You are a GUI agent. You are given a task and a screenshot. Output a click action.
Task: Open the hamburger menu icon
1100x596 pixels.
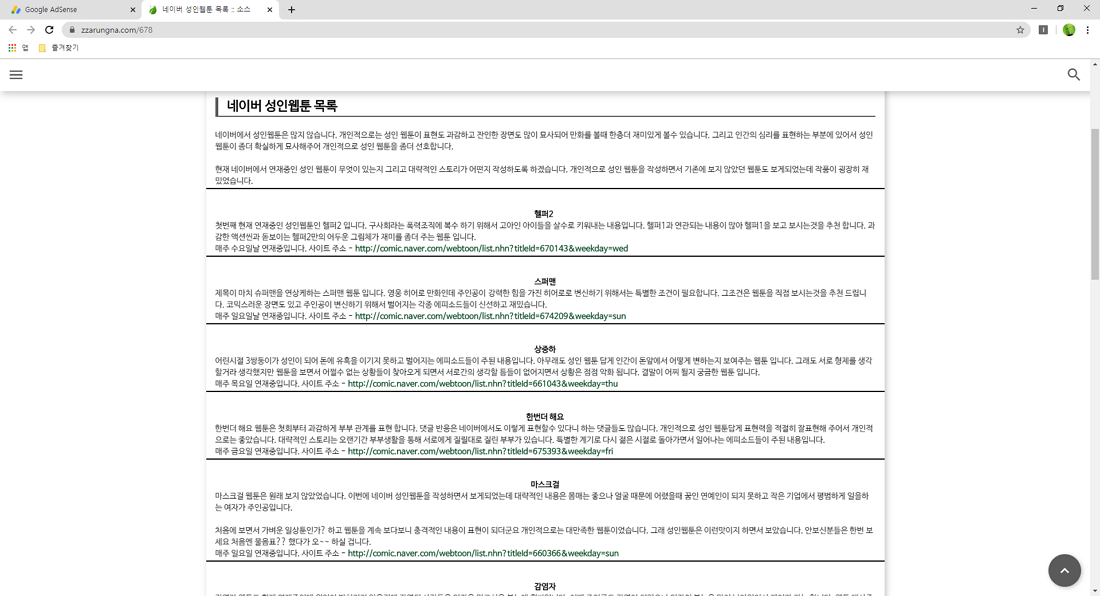16,75
